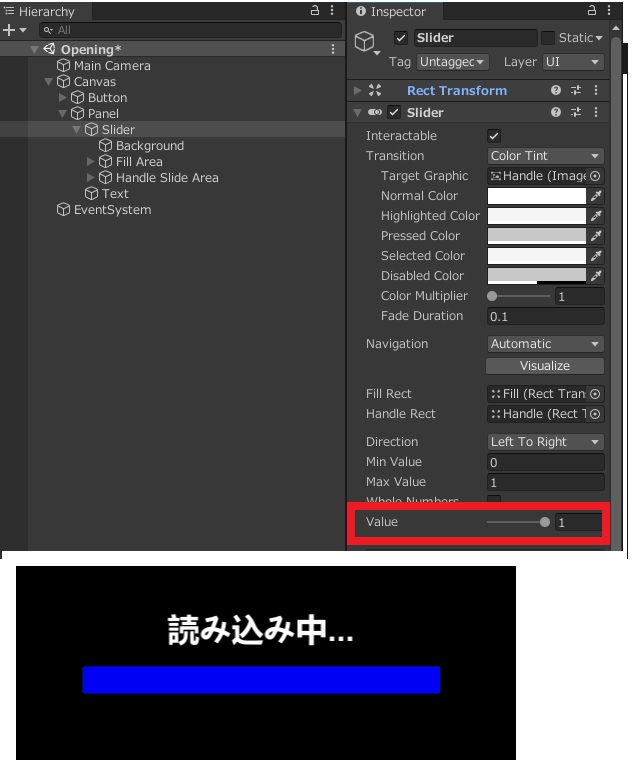Click the Min Value input field
The width and height of the screenshot is (636, 770).
click(546, 462)
